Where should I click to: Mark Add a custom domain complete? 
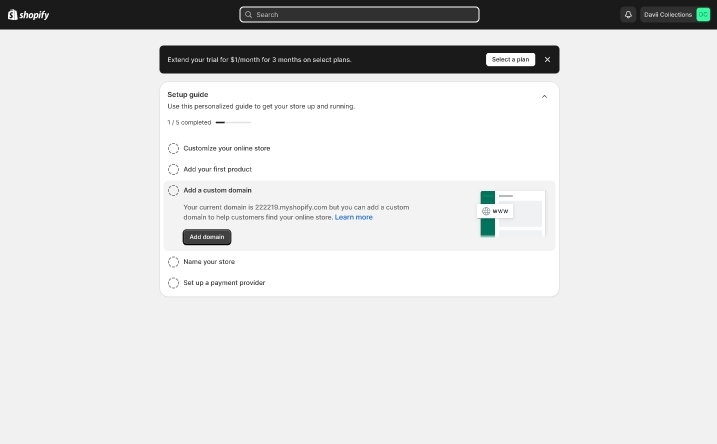click(x=173, y=190)
